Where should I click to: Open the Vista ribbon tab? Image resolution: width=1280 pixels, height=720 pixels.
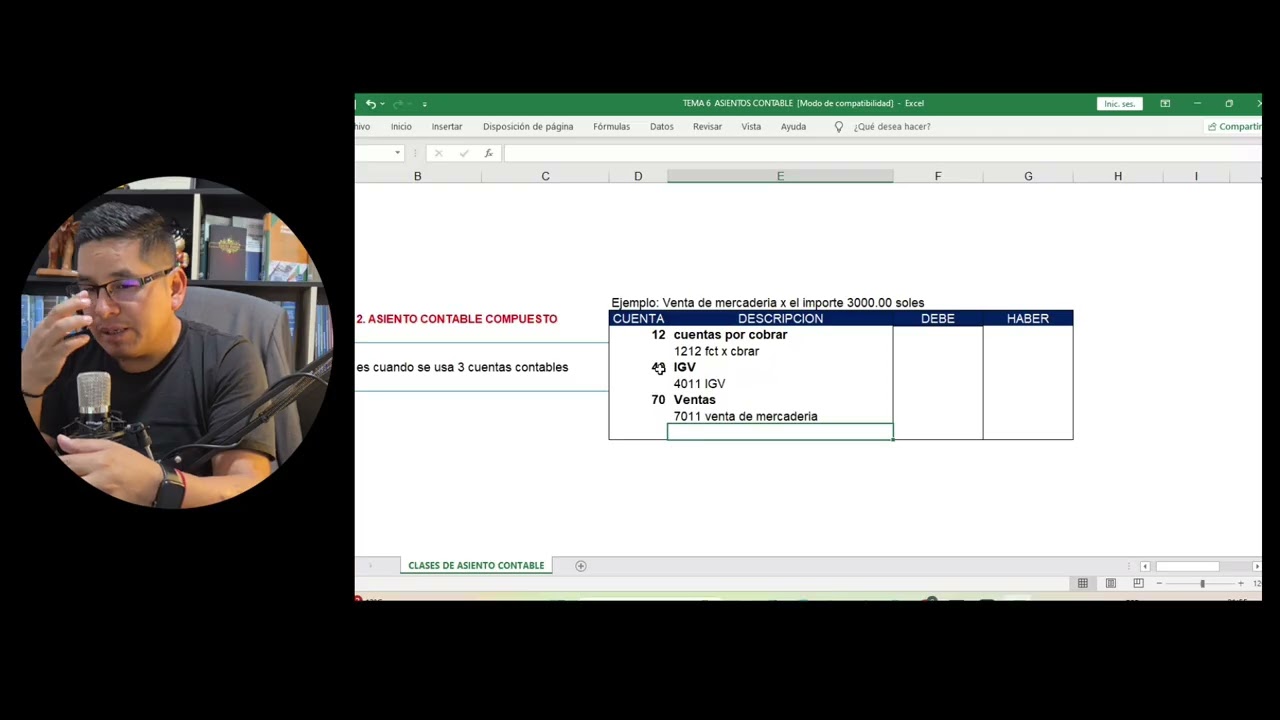coord(751,127)
